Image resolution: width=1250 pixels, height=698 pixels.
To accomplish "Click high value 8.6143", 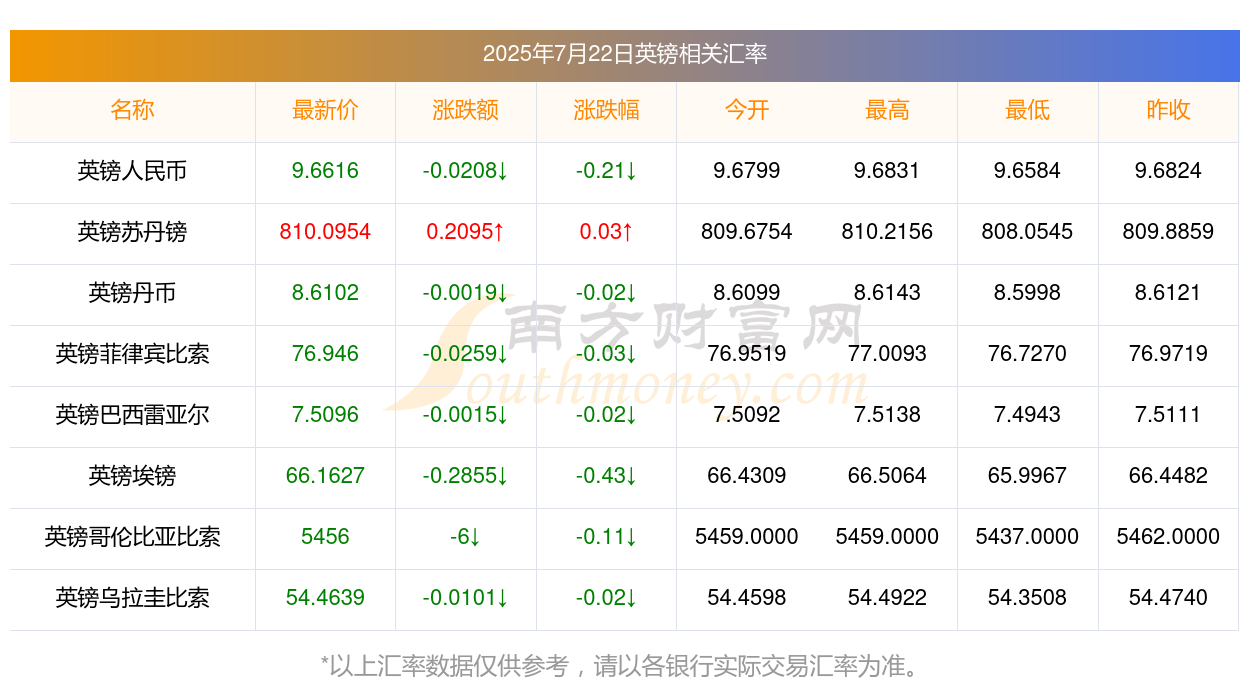I will [887, 293].
